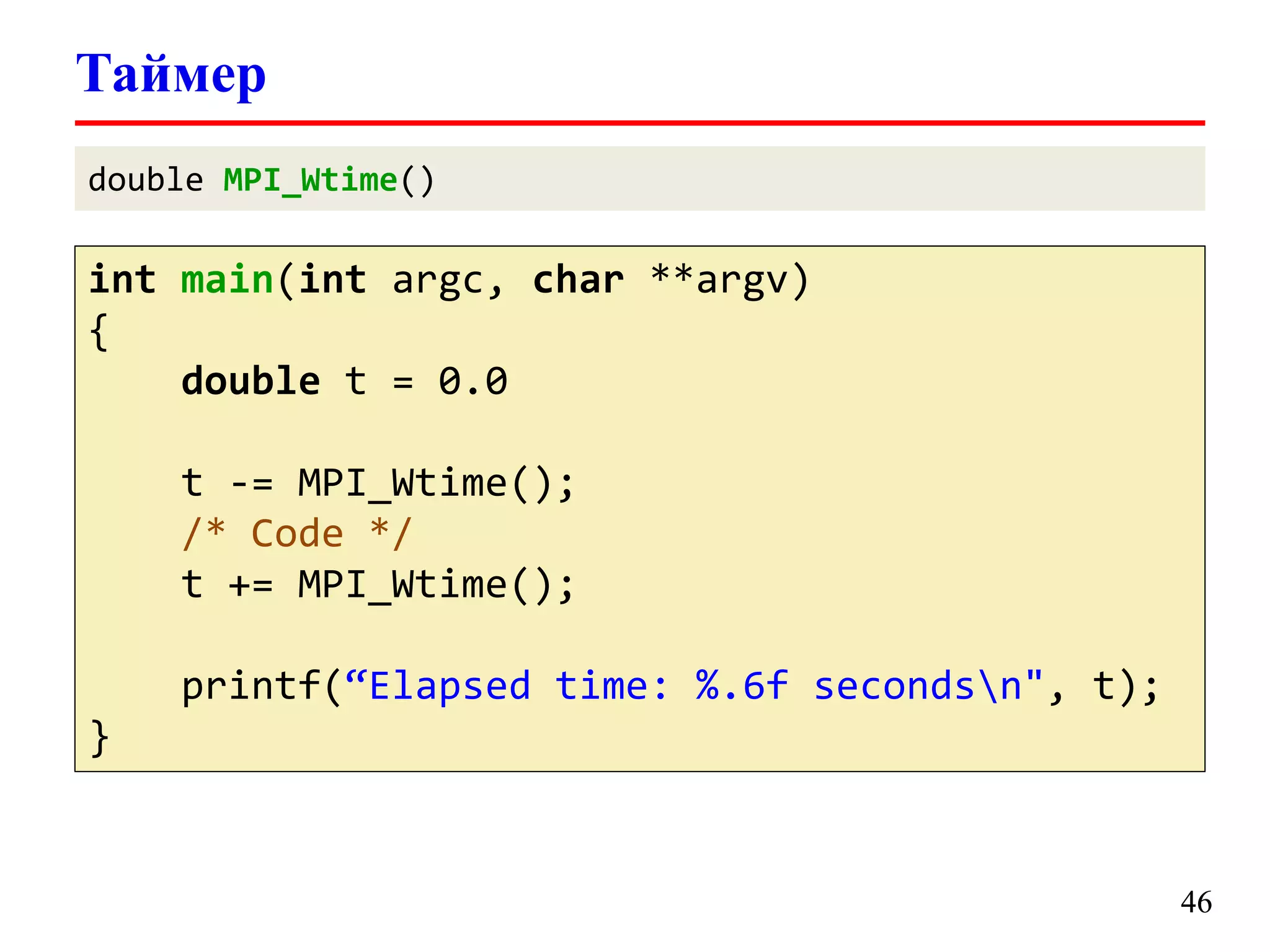This screenshot has height=952, width=1270.
Task: Click the line "t -= MPI_Wtime();"
Action: pyautogui.click(x=378, y=483)
